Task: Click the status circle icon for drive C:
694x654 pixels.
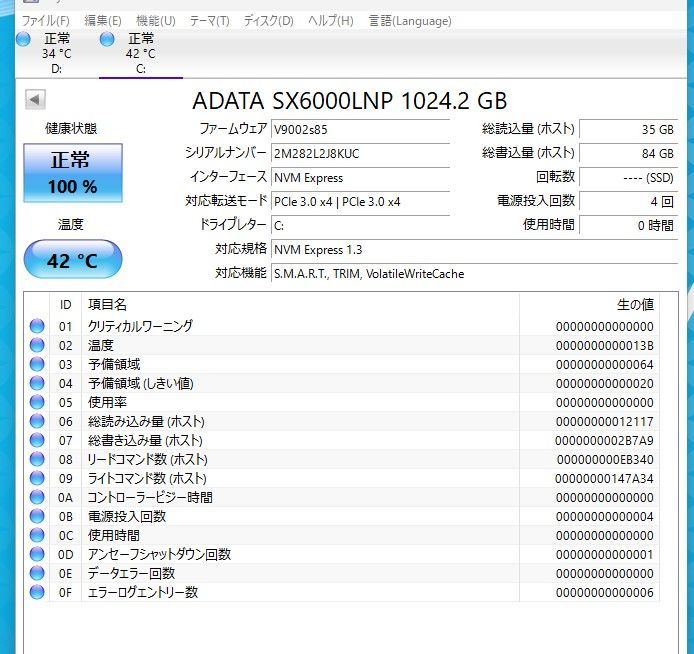Action: (107, 39)
